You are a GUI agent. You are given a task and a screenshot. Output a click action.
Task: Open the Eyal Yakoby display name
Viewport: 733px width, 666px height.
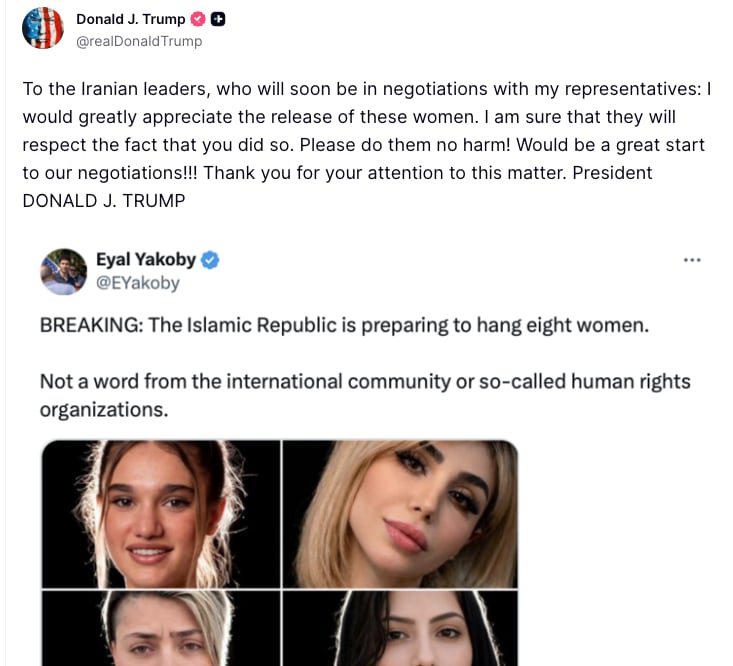(146, 259)
